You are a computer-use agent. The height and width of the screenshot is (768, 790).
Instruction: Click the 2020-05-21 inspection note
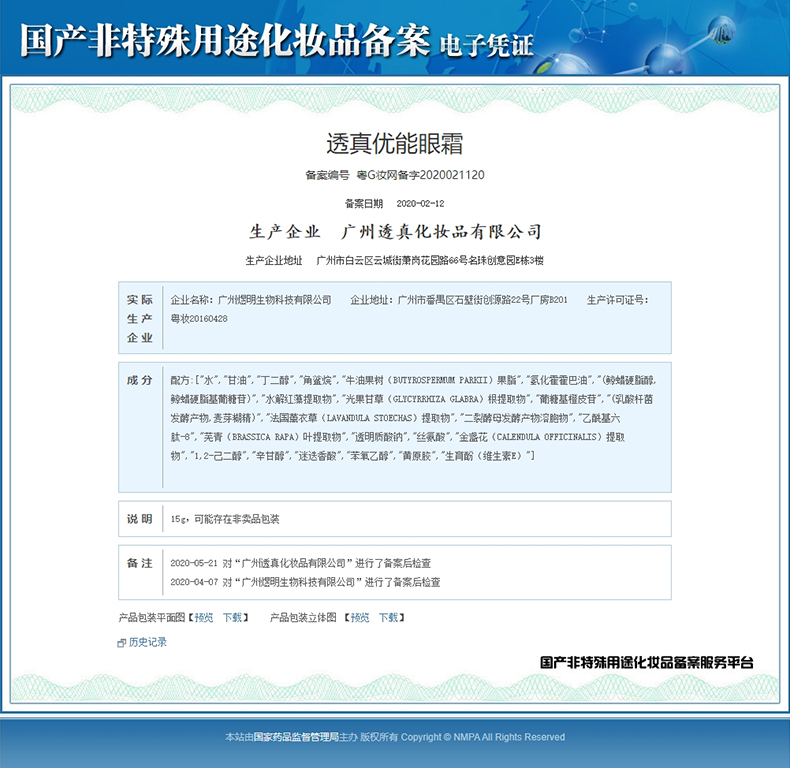300,563
